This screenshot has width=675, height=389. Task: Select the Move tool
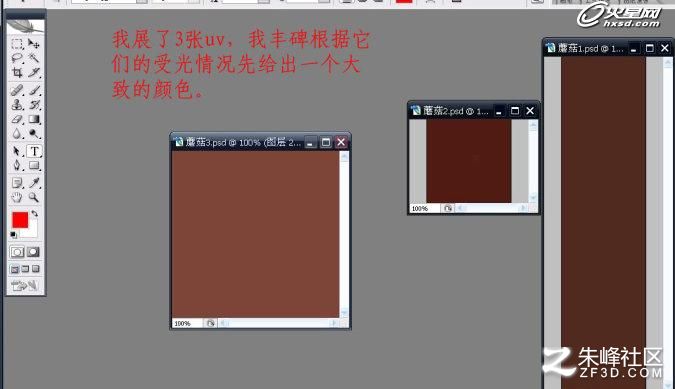click(x=34, y=43)
